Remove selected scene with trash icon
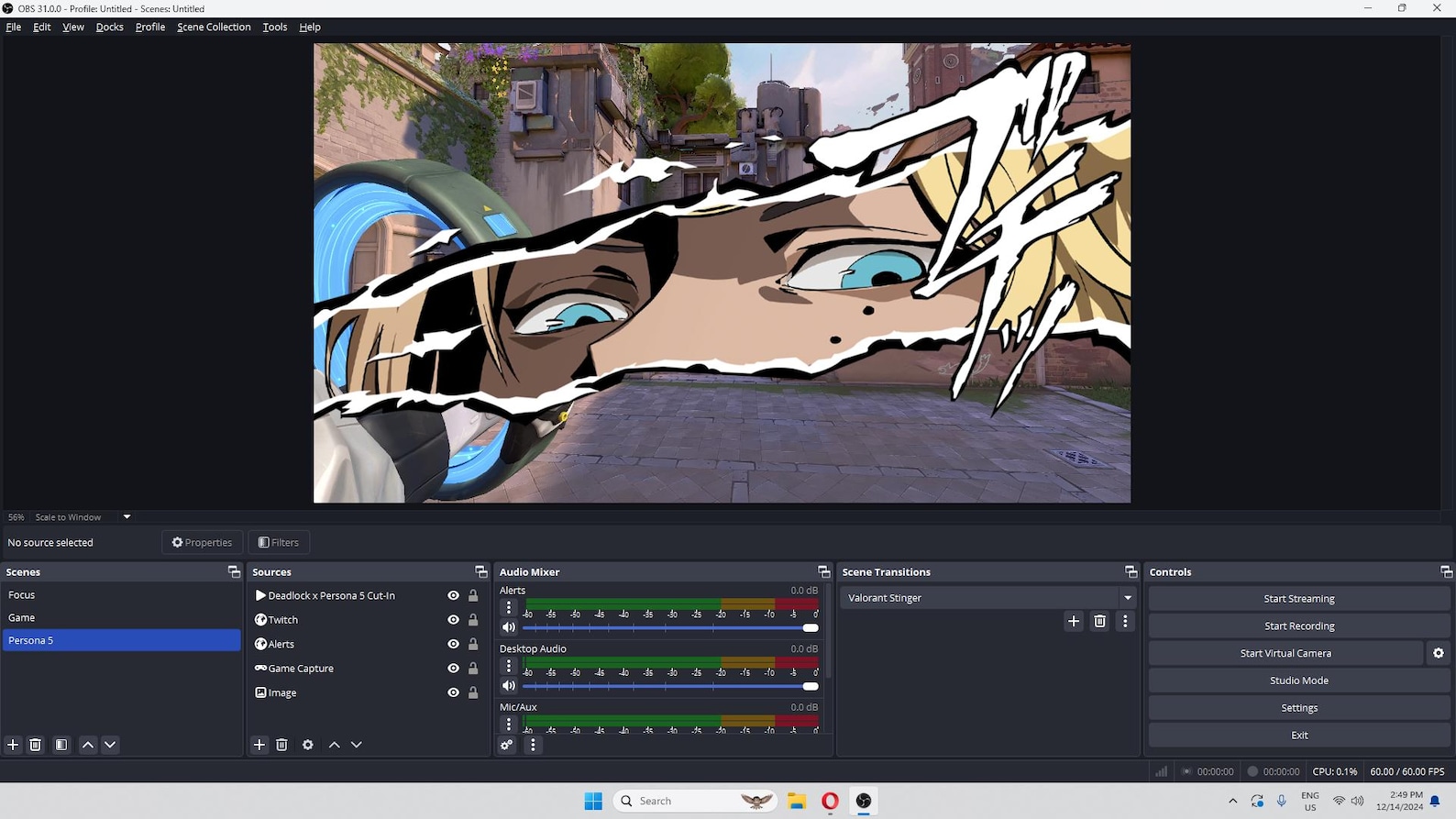Screen dimensions: 1456x819 (x=36, y=745)
